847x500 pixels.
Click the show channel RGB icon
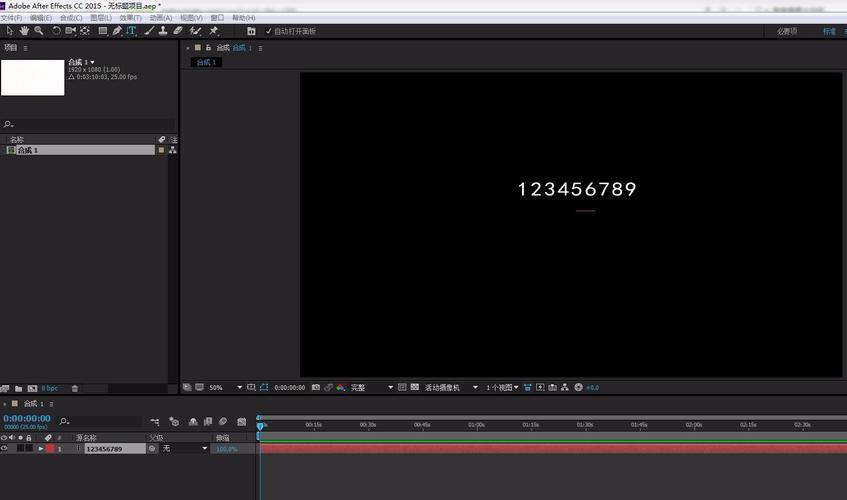coord(340,387)
